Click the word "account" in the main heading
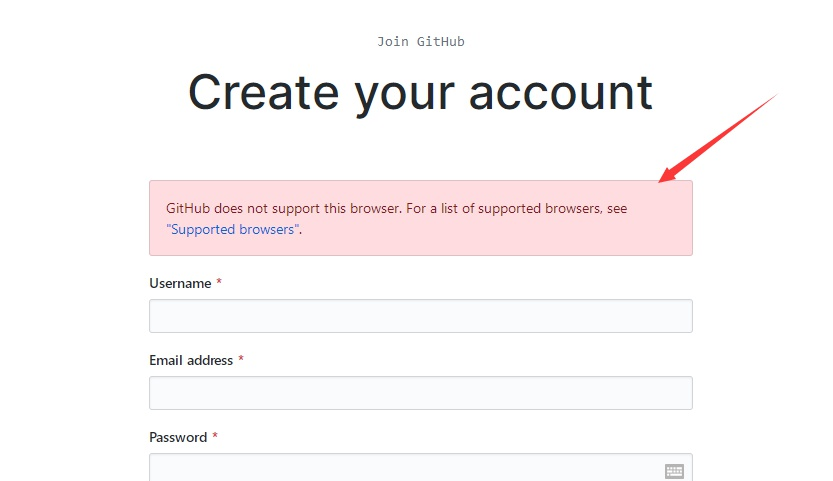The height and width of the screenshot is (481, 833). [x=560, y=92]
